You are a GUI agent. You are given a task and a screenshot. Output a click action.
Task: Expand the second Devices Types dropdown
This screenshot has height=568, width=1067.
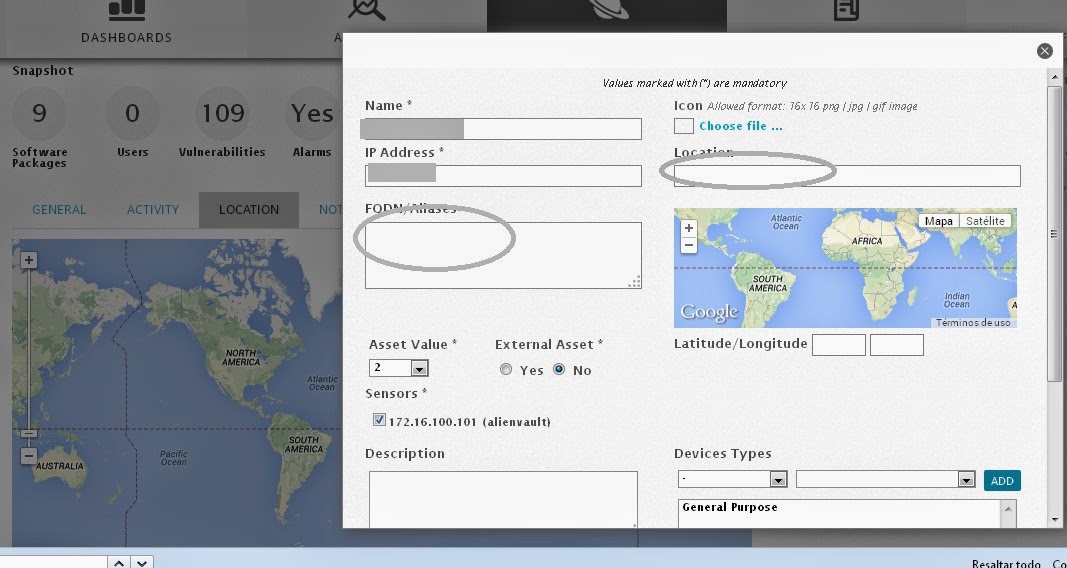point(885,480)
